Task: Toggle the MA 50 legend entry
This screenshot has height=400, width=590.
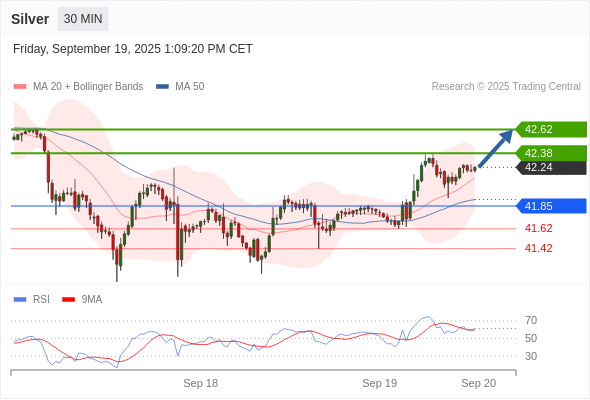Action: [180, 87]
